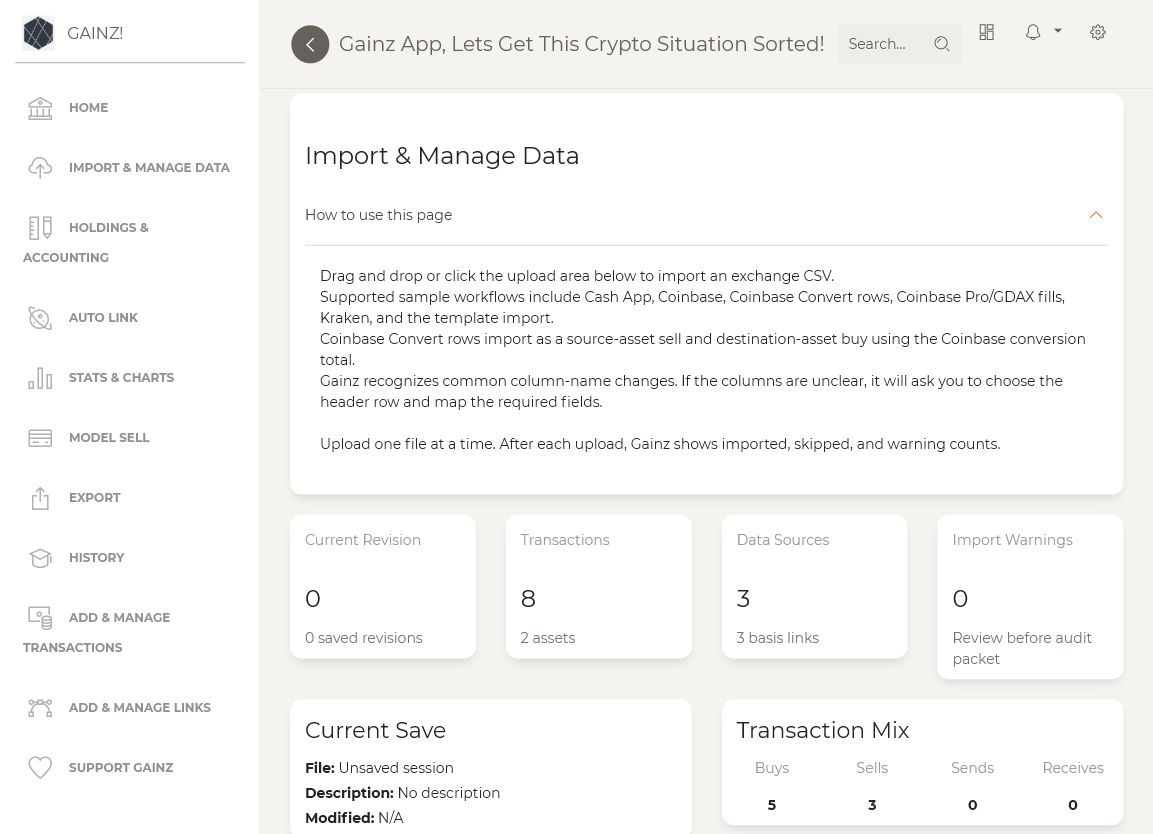Viewport: 1153px width, 834px height.
Task: Click "File: Unsaved session" line
Action: tap(379, 768)
